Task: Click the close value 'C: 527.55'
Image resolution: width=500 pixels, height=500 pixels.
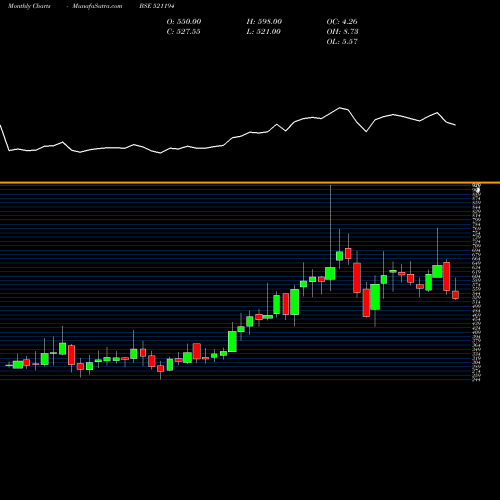Action: click(183, 31)
